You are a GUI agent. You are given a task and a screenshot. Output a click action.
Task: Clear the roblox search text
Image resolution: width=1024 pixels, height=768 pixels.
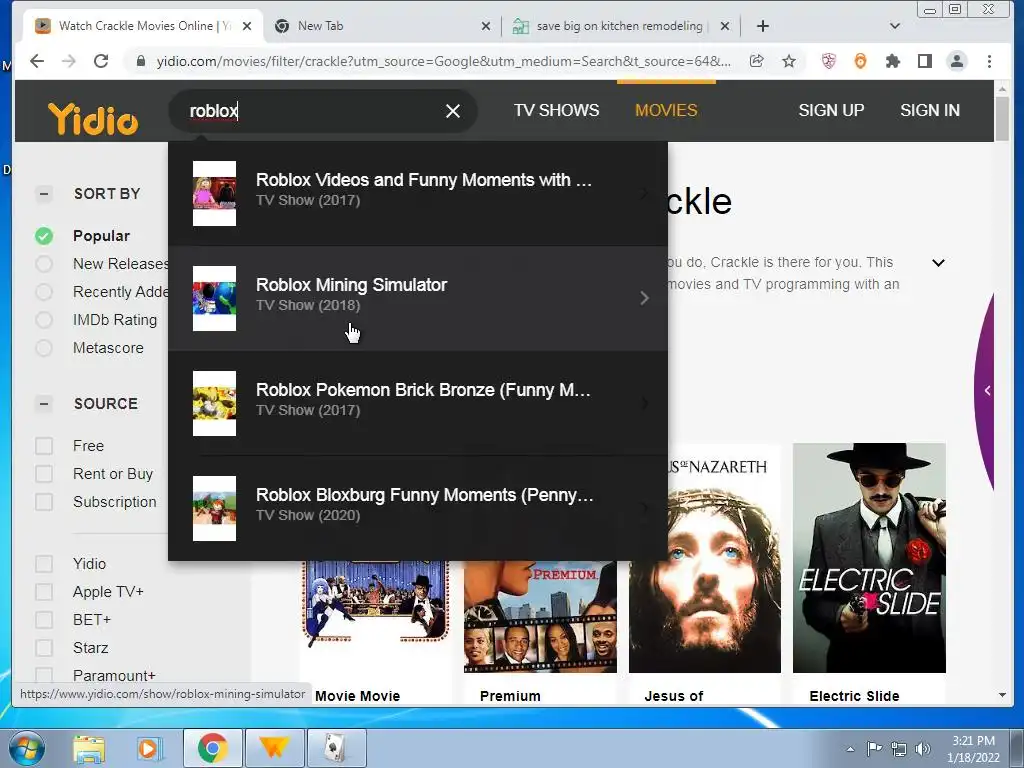pyautogui.click(x=453, y=111)
